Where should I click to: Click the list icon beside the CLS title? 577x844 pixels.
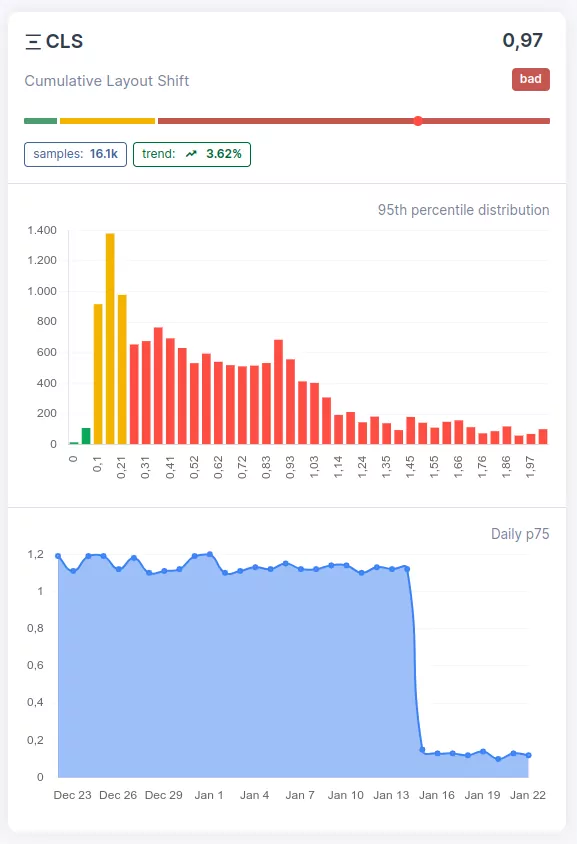coord(33,40)
